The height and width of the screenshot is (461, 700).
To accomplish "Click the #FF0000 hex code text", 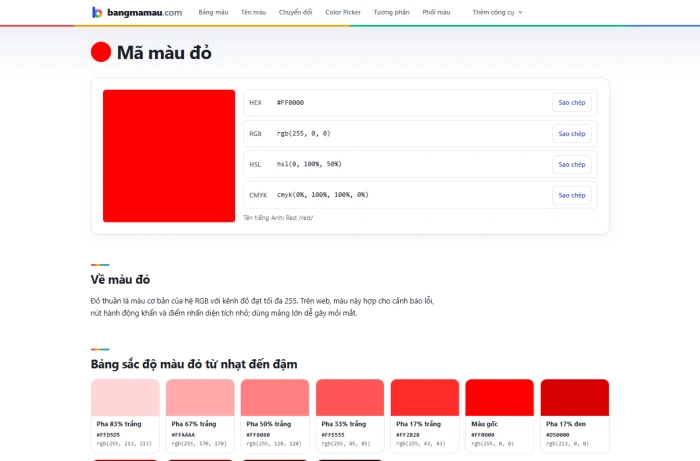I will pos(290,103).
